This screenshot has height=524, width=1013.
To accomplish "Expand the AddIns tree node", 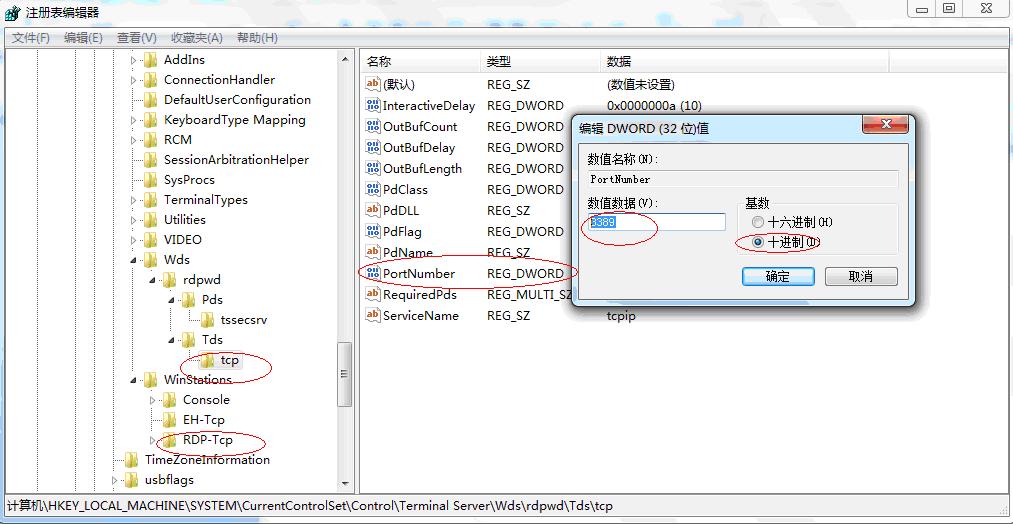I will point(134,60).
